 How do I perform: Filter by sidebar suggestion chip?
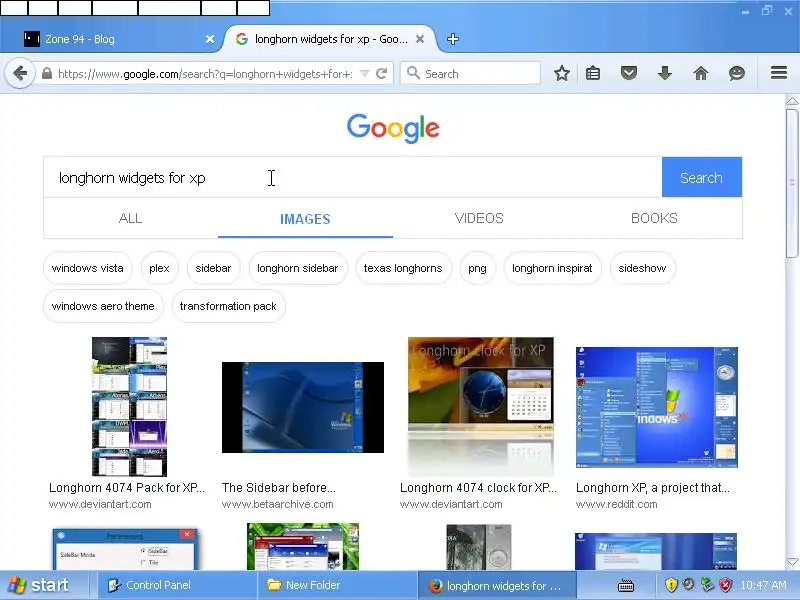coord(213,268)
